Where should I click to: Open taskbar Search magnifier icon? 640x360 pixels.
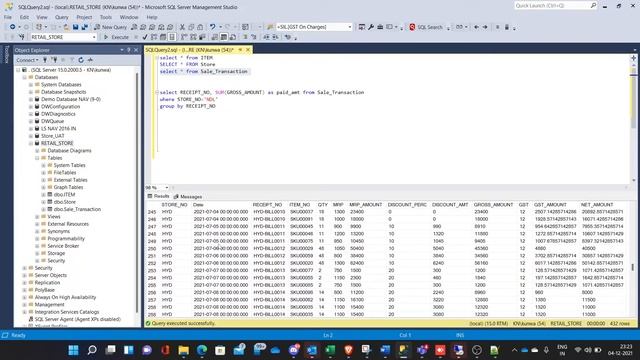tap(92, 350)
